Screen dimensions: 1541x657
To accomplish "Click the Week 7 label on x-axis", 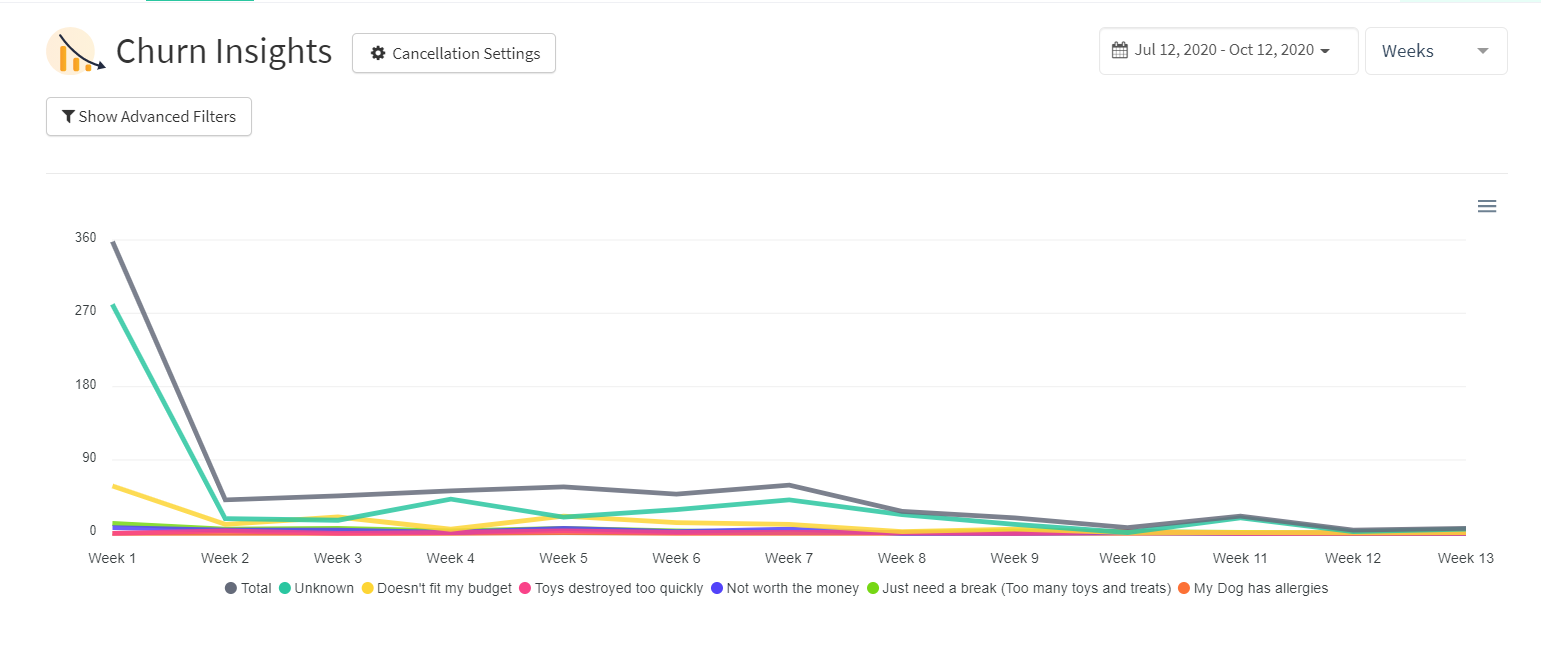I will coord(789,558).
